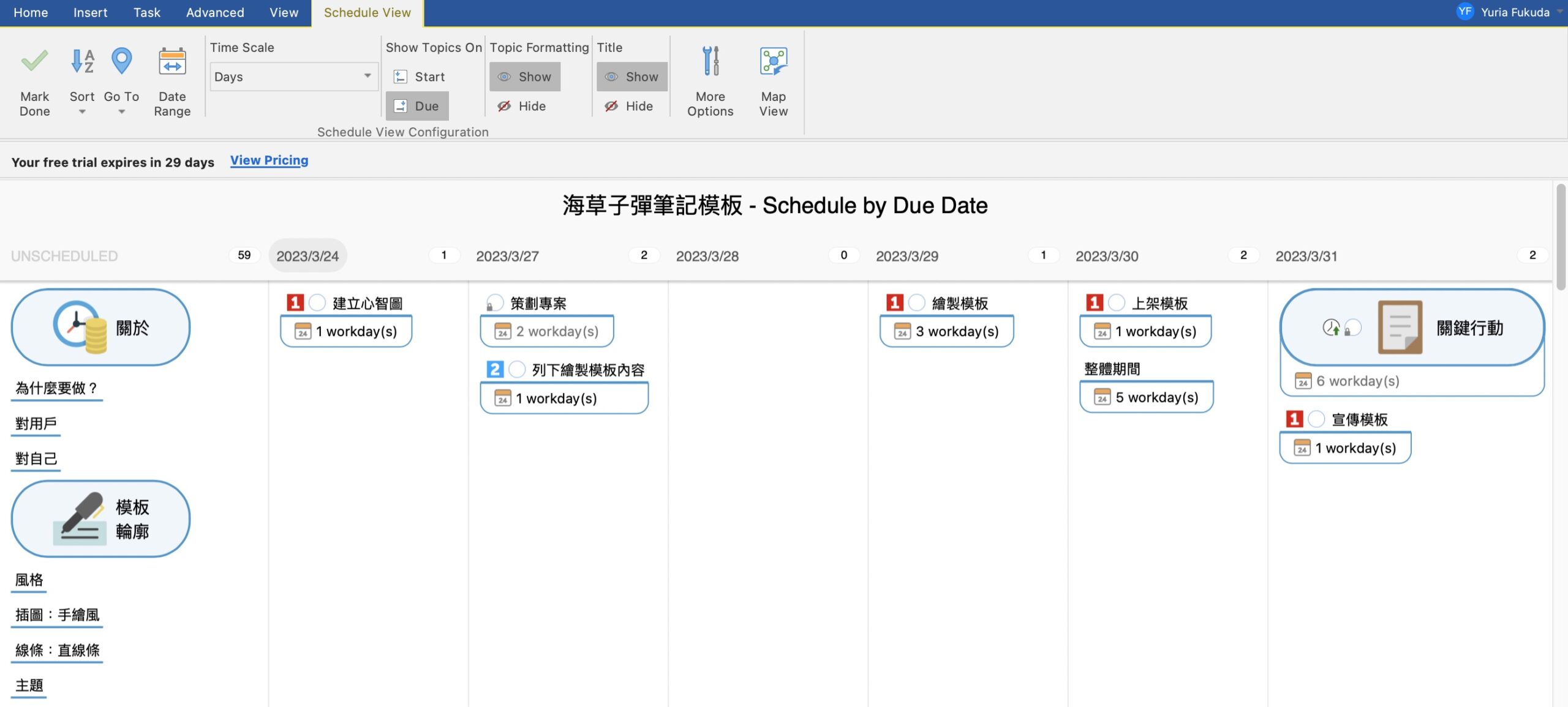This screenshot has height=707, width=1568.
Task: Select the 整體期間 topic
Action: [x=1112, y=368]
